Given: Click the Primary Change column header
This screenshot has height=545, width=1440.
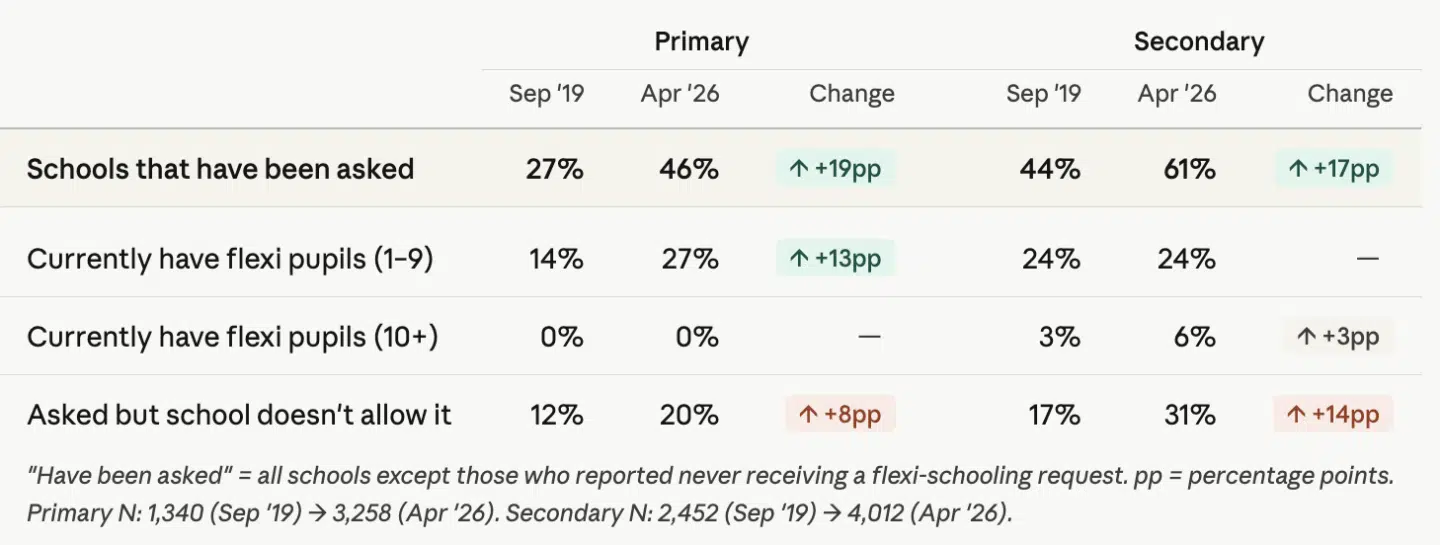Looking at the screenshot, I should [851, 94].
